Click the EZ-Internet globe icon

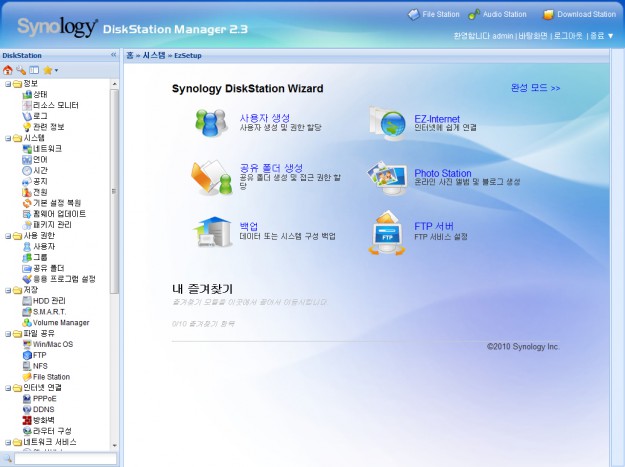(x=387, y=123)
